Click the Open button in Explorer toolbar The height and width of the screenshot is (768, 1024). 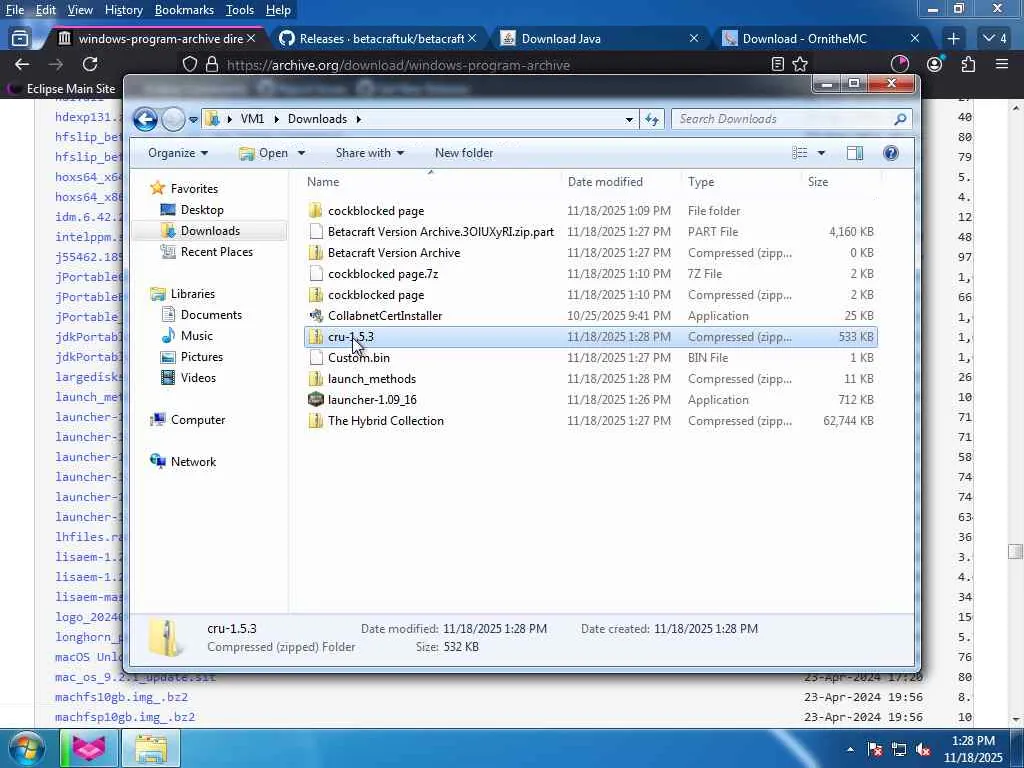[x=264, y=153]
